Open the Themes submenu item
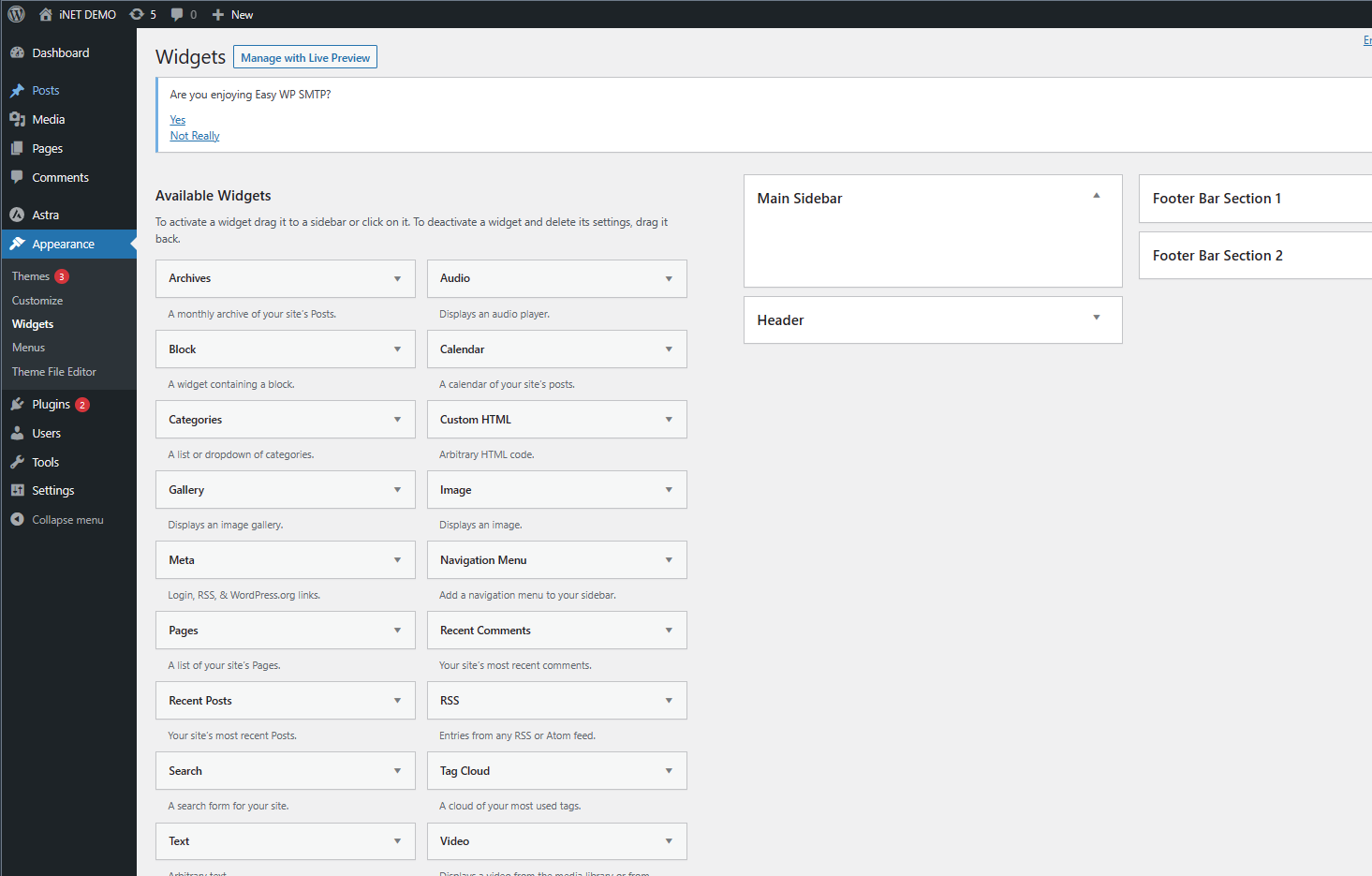This screenshot has width=1372, height=876. [x=31, y=276]
